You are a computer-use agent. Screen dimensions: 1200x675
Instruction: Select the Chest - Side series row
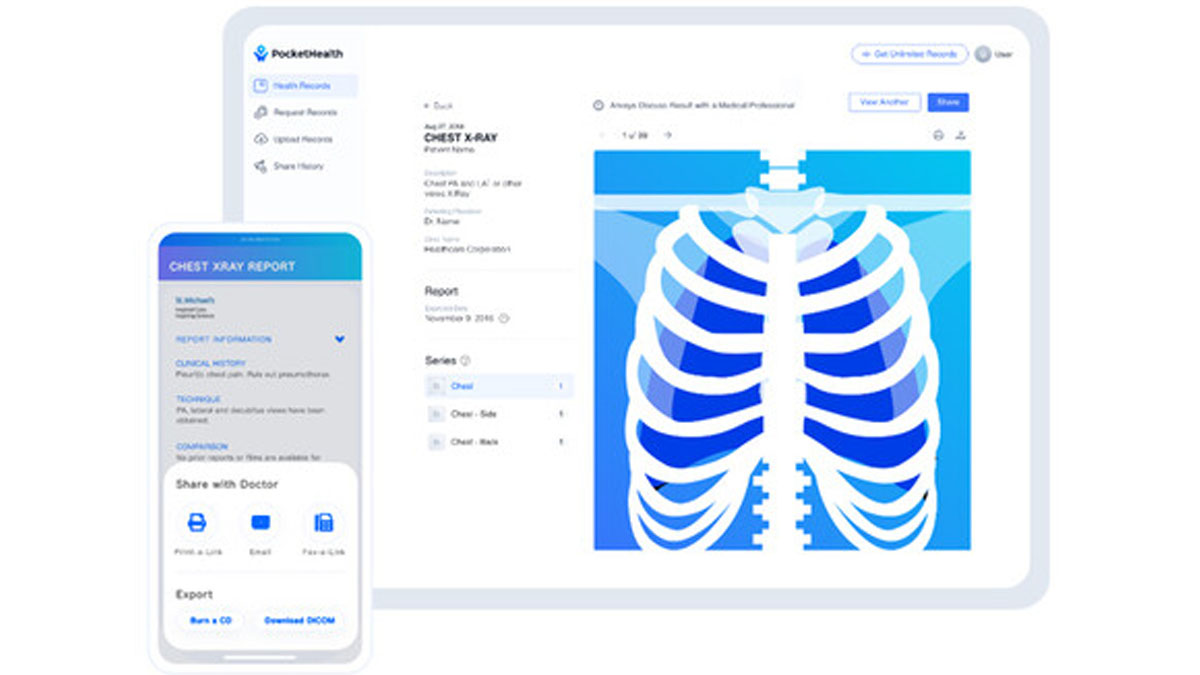click(x=499, y=414)
